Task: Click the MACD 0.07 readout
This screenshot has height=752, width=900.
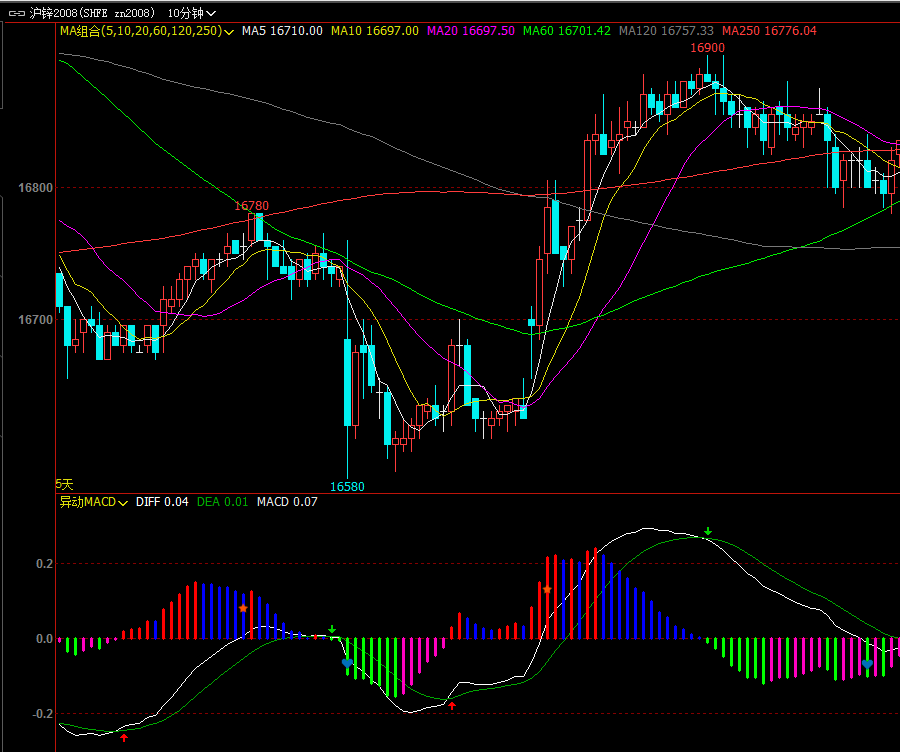Action: pyautogui.click(x=287, y=502)
